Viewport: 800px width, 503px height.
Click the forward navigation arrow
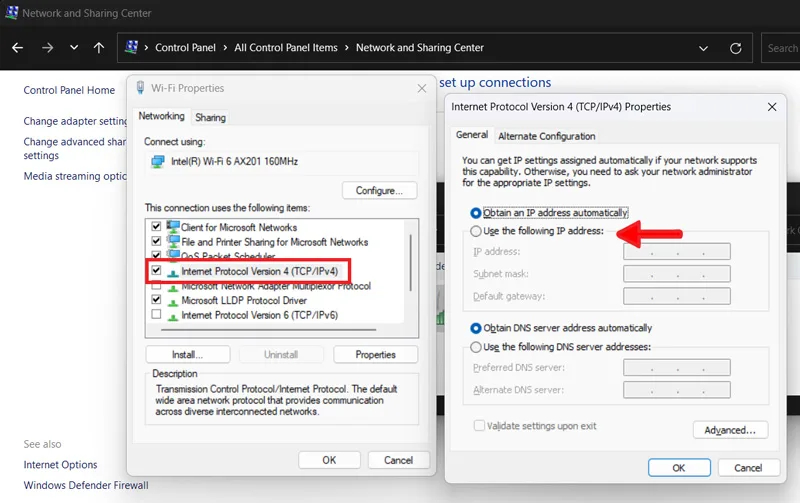[47, 48]
